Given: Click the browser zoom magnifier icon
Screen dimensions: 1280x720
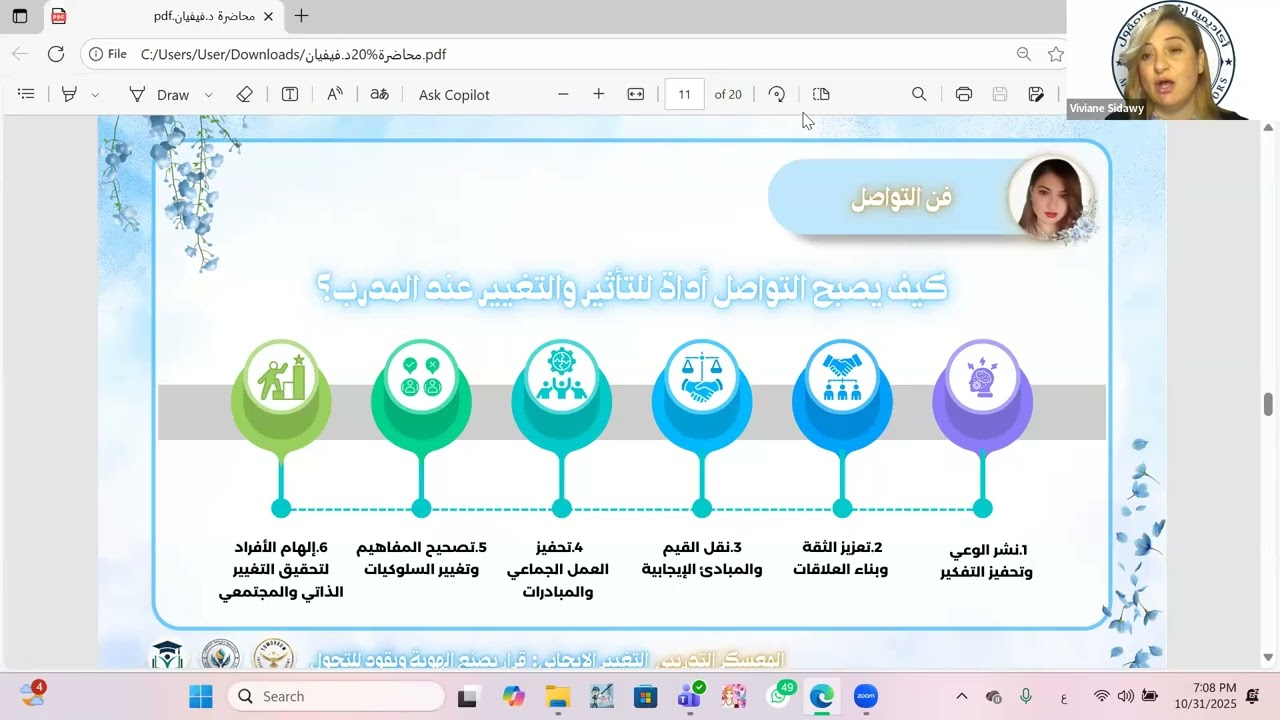Looking at the screenshot, I should [1024, 54].
